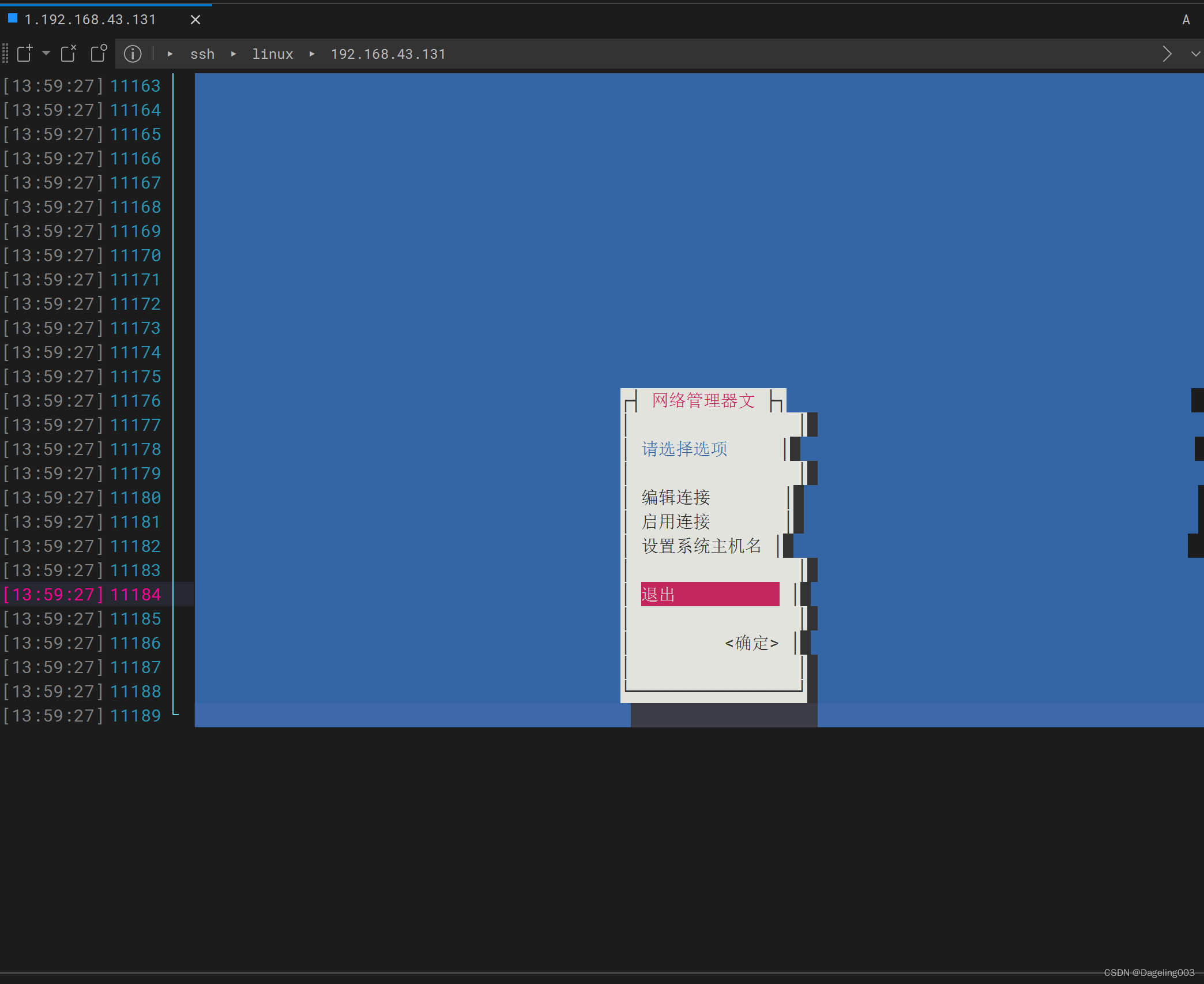The width and height of the screenshot is (1204, 984).
Task: Click the ssh breadcrumb item
Action: [x=202, y=54]
